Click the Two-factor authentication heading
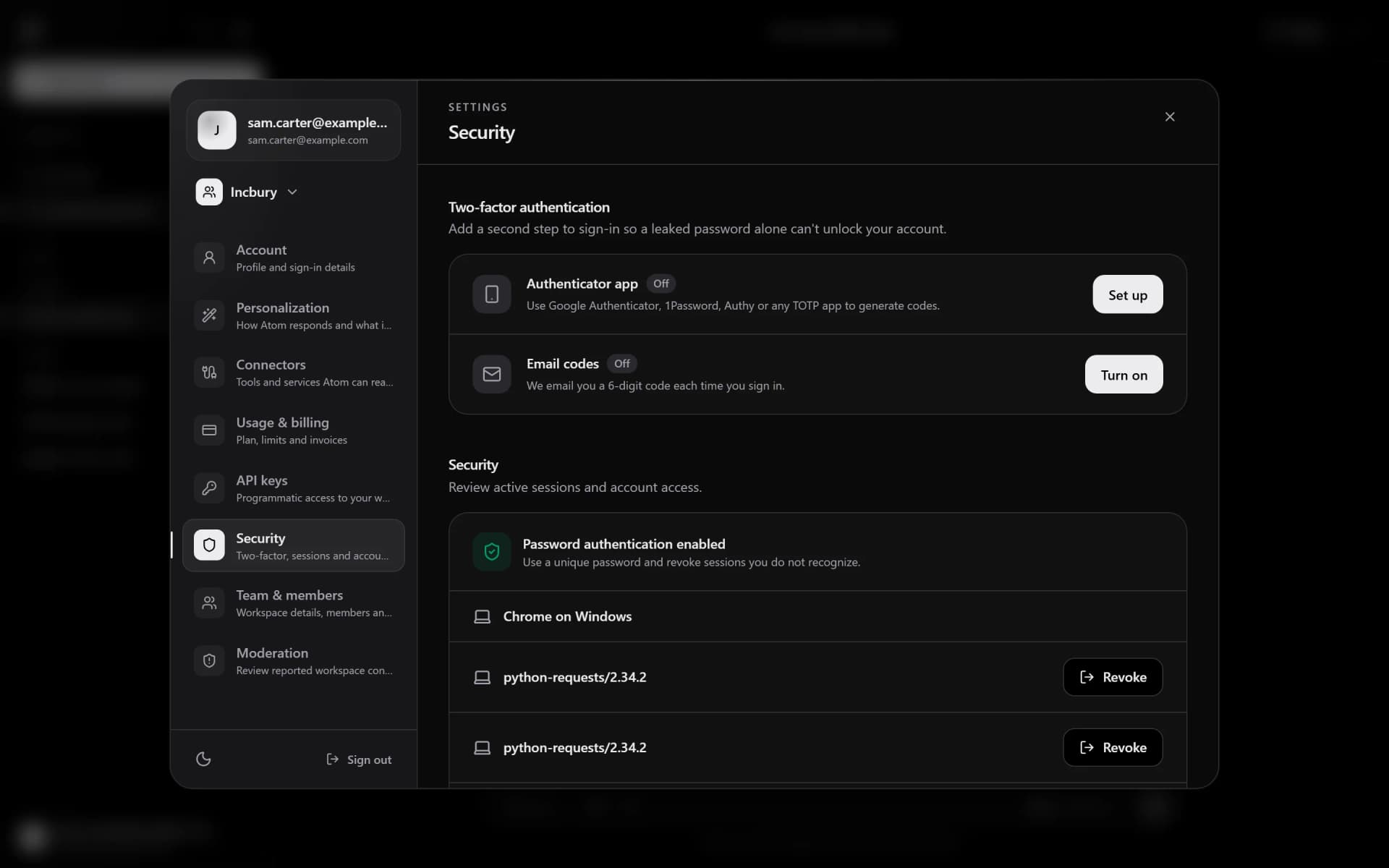Screen dimensions: 1389x868 [x=529, y=207]
